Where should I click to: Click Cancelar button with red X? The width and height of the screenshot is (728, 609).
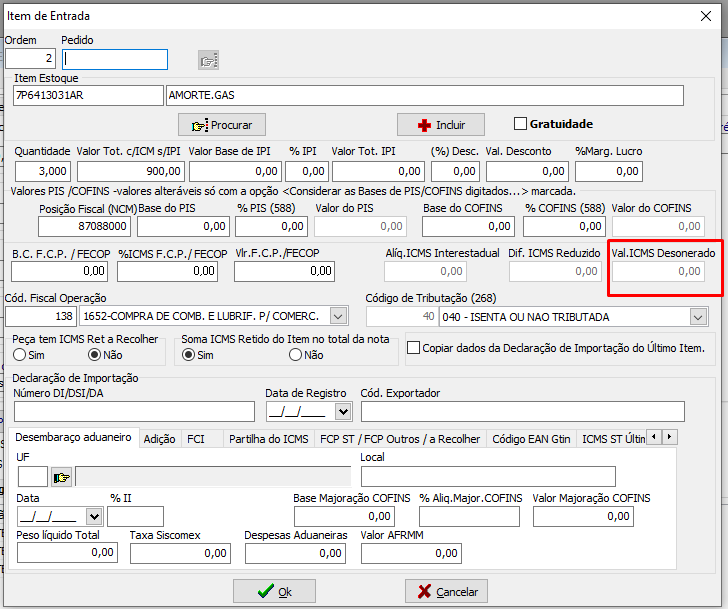point(446,591)
